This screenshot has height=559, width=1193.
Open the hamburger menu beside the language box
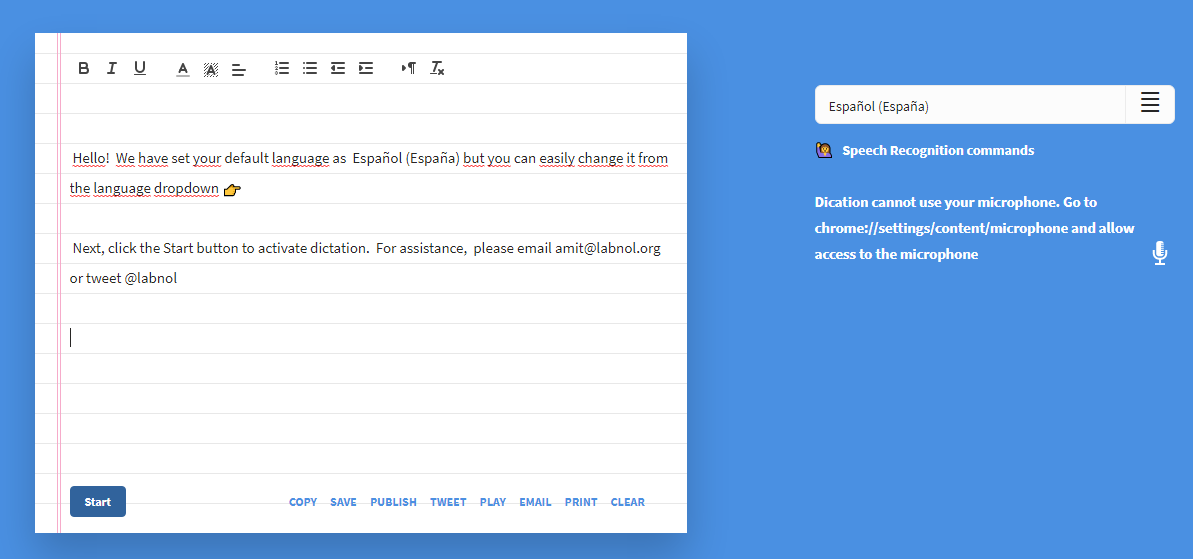tap(1150, 104)
